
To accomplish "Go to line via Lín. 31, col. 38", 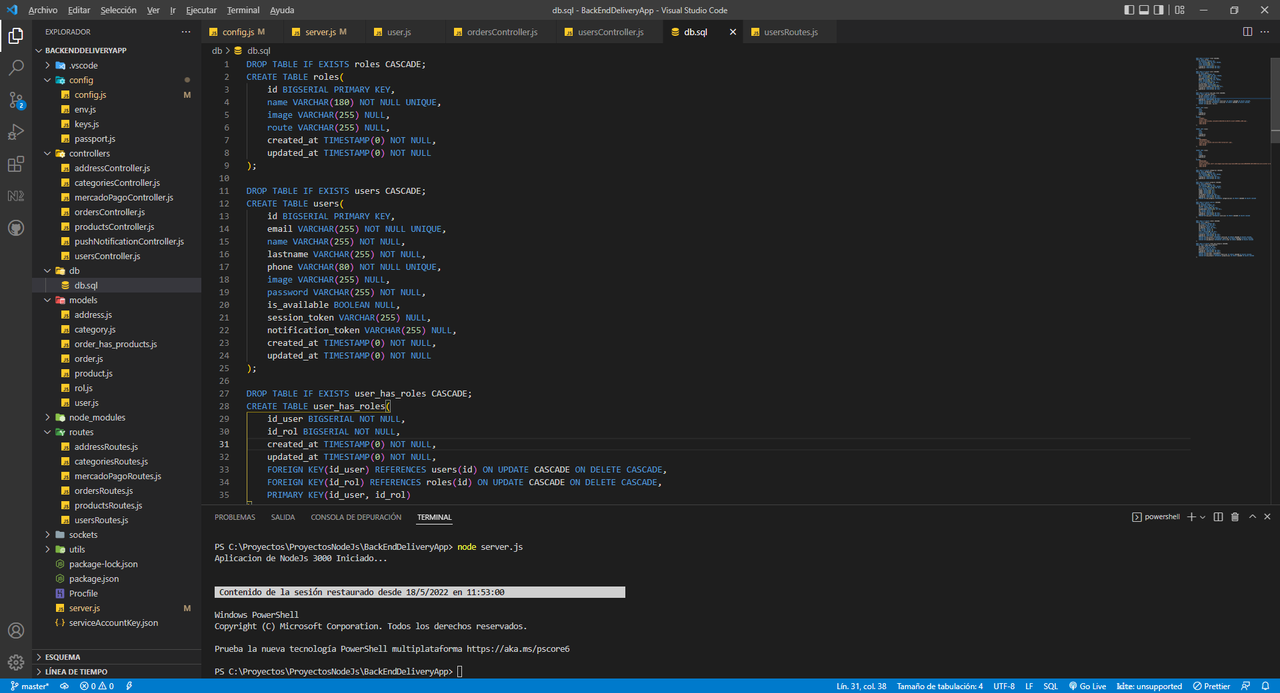I will (861, 686).
